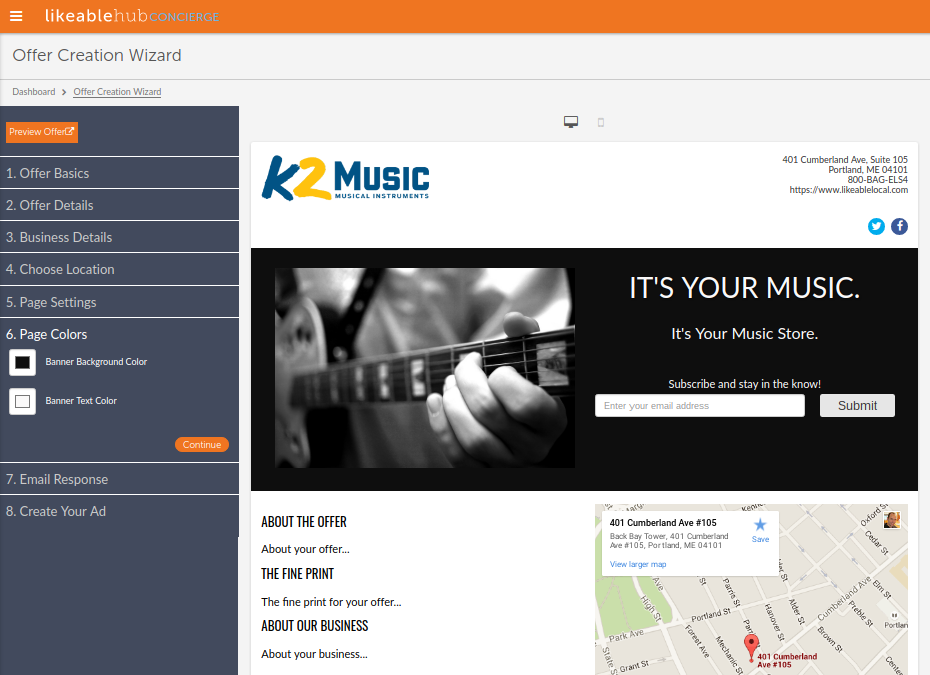Viewport: 930px width, 675px height.
Task: Click the email address input field
Action: click(700, 406)
